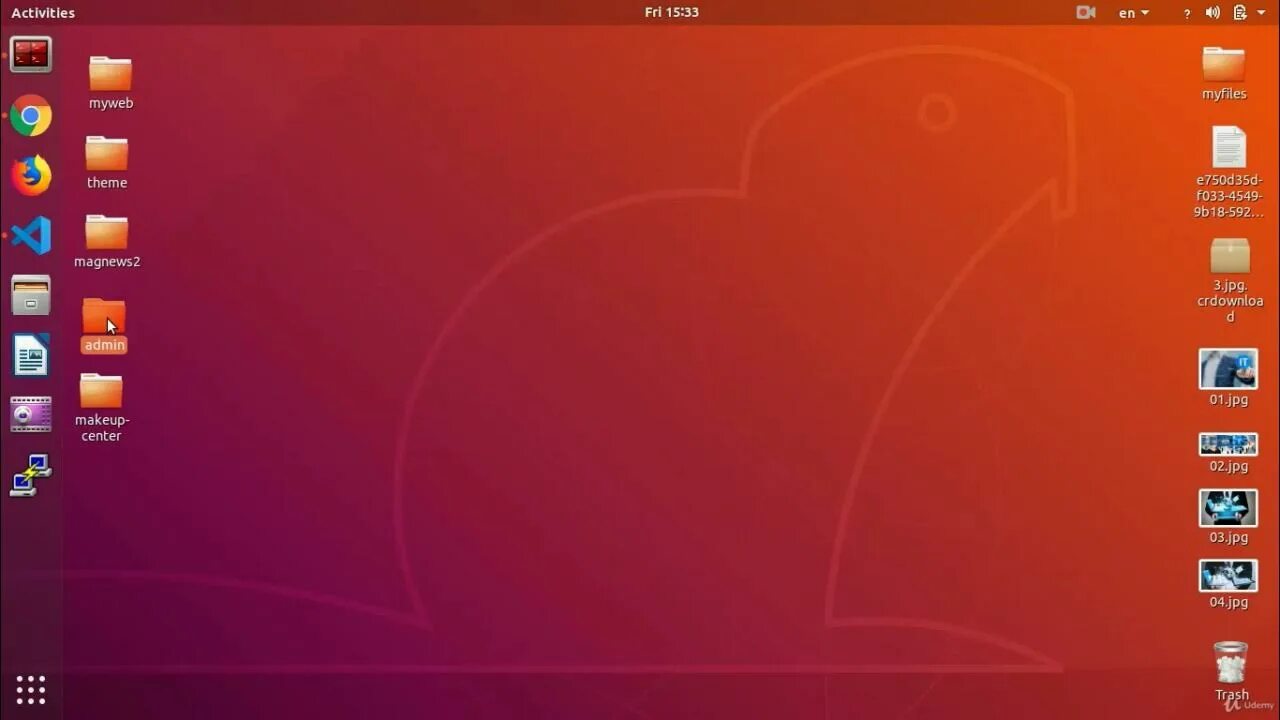The image size is (1280, 720).
Task: Open Terminator terminal from the dock
Action: coord(31,54)
